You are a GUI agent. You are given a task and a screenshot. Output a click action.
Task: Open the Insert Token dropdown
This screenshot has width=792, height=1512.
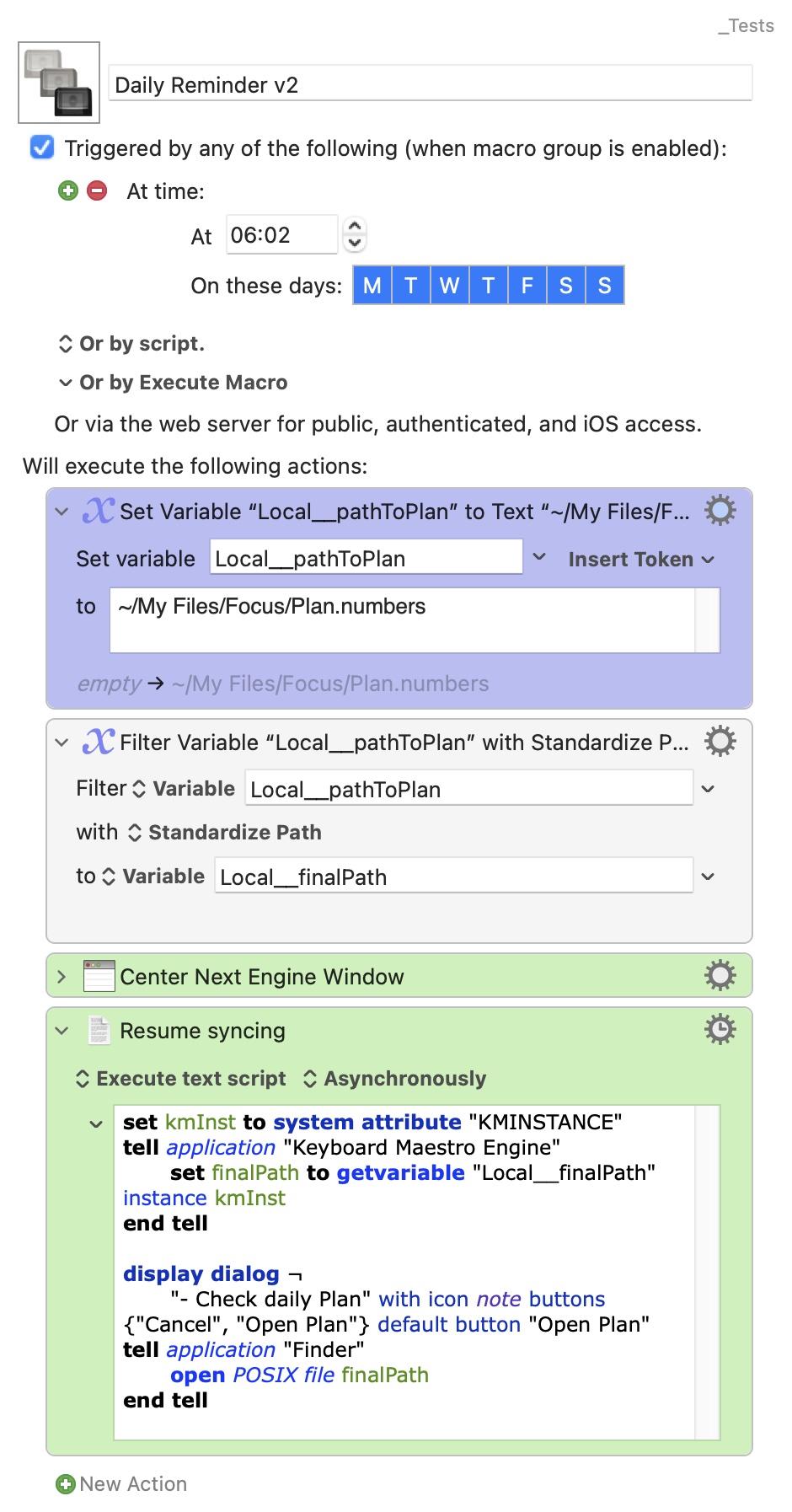coord(640,560)
